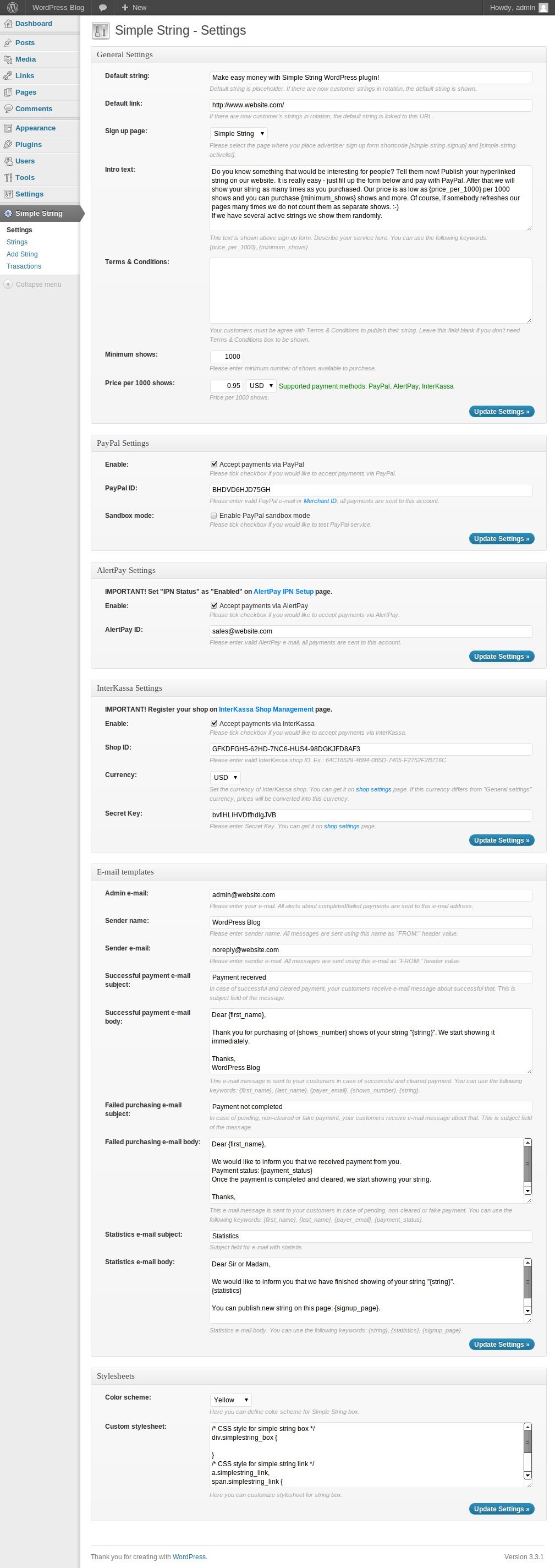The width and height of the screenshot is (555, 1568).
Task: Click Update Settings button in PayPal section
Action: pos(502,539)
